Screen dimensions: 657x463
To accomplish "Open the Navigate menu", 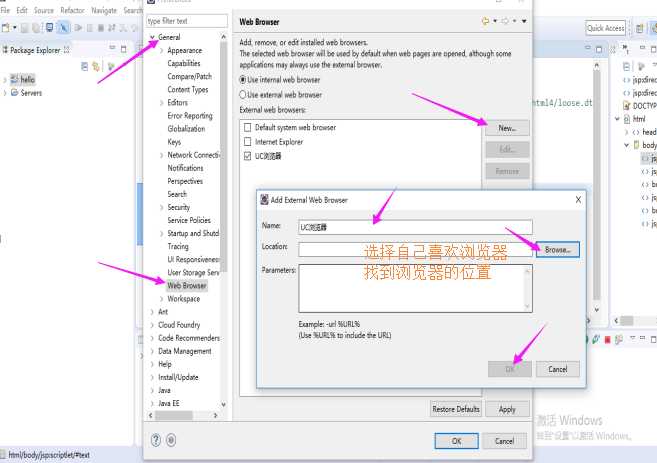I will 104,10.
